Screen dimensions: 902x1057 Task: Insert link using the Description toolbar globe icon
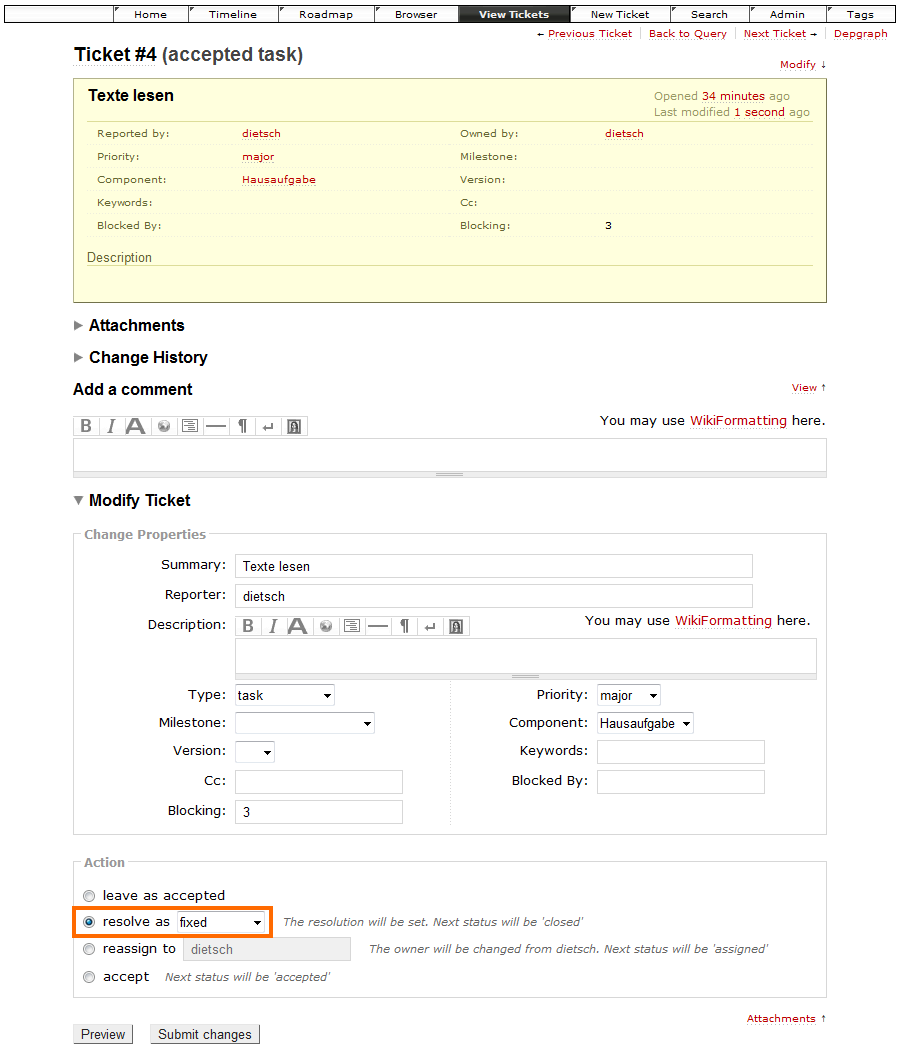point(325,626)
